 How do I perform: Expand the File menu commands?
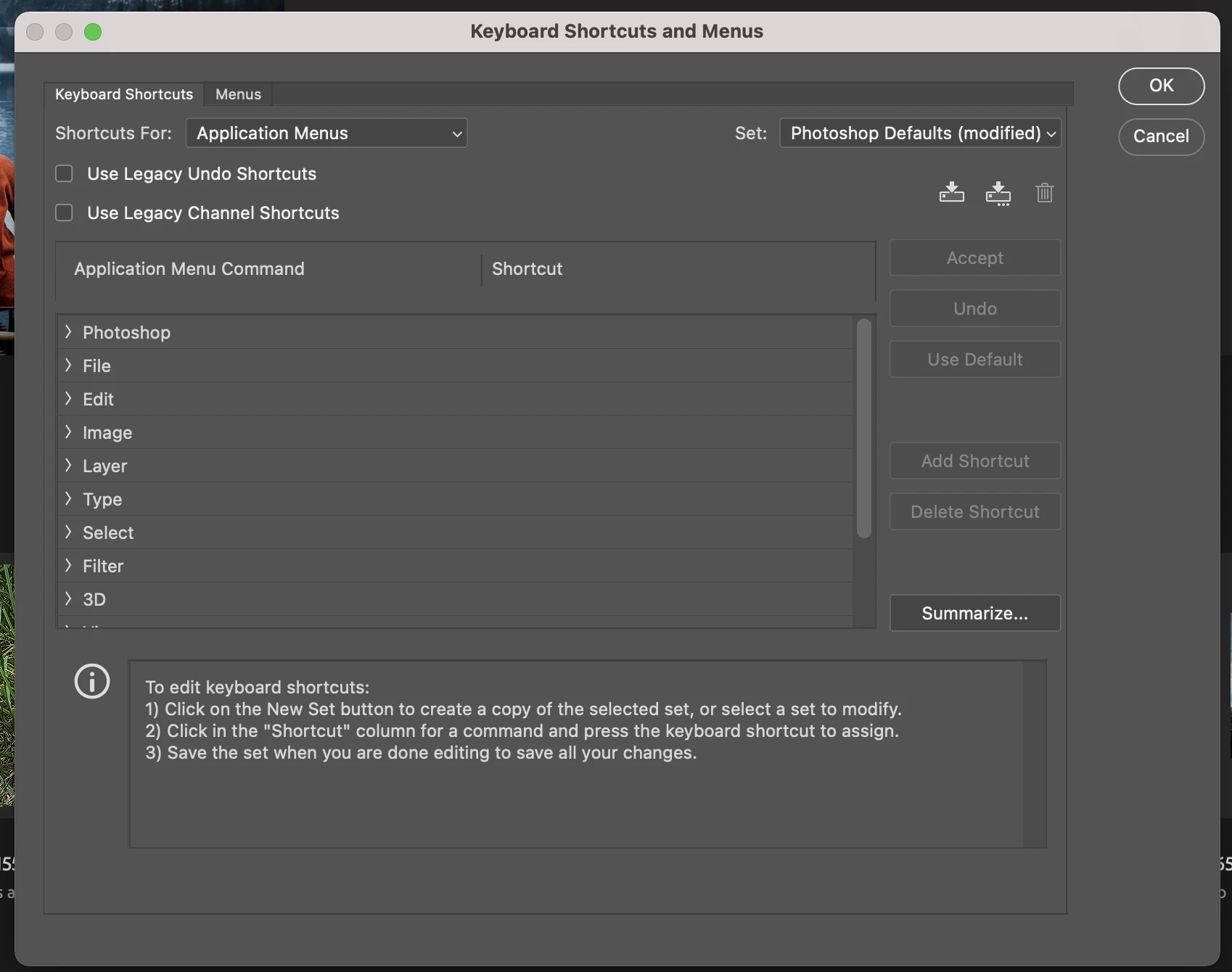(68, 365)
